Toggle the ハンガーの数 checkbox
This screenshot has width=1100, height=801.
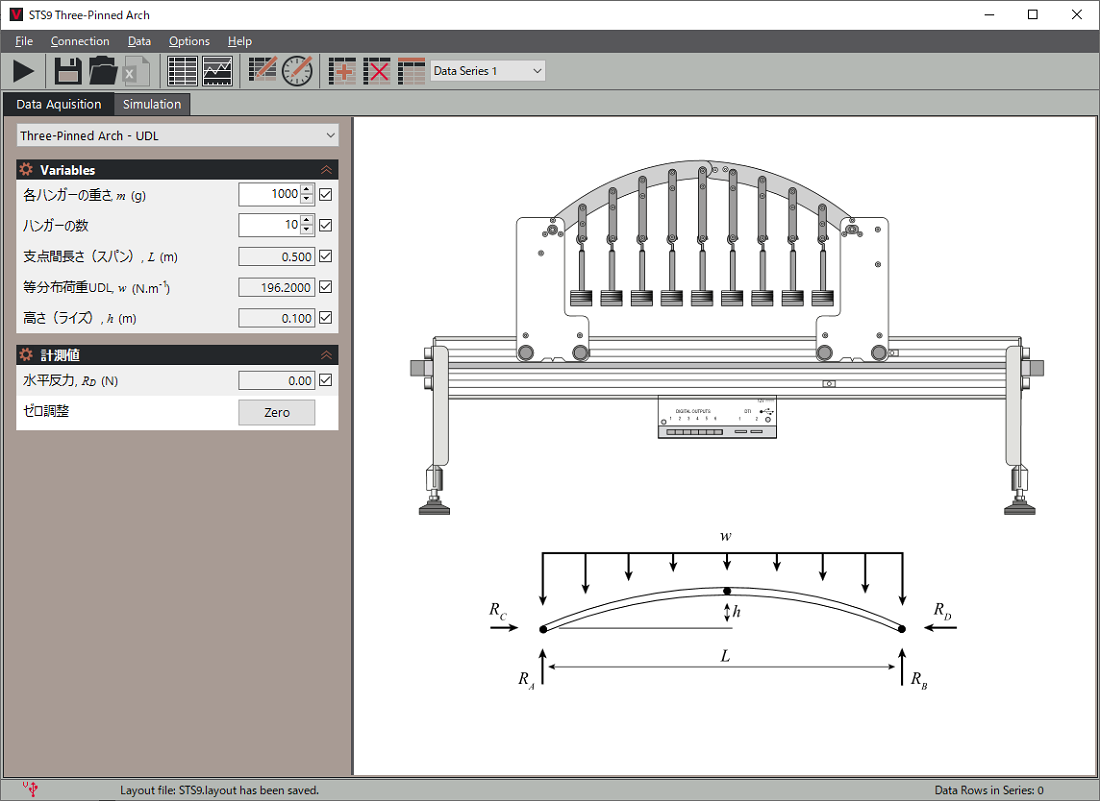(x=326, y=225)
